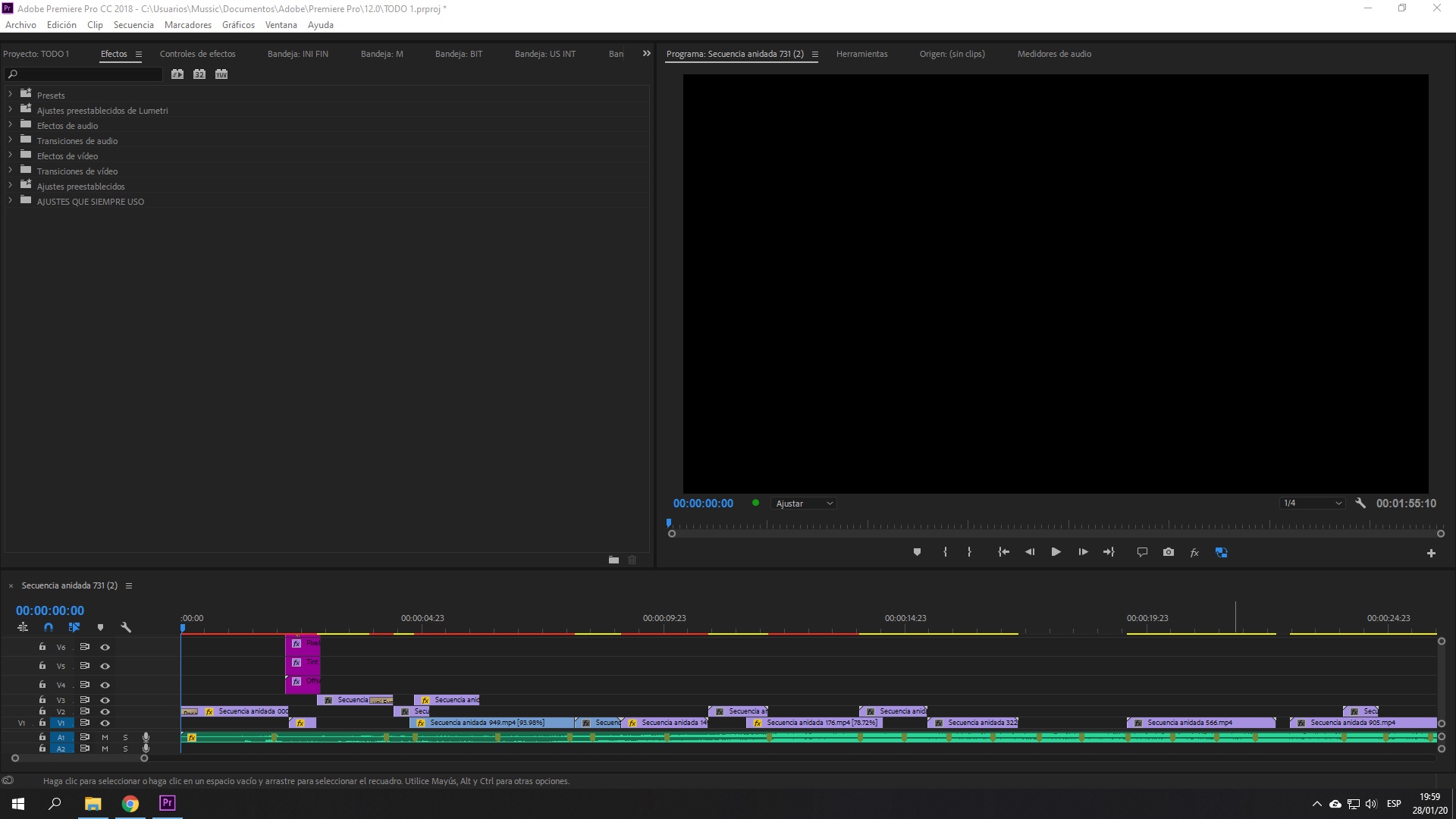Enable the Snap magnet in the timeline toolbar

pos(48,627)
